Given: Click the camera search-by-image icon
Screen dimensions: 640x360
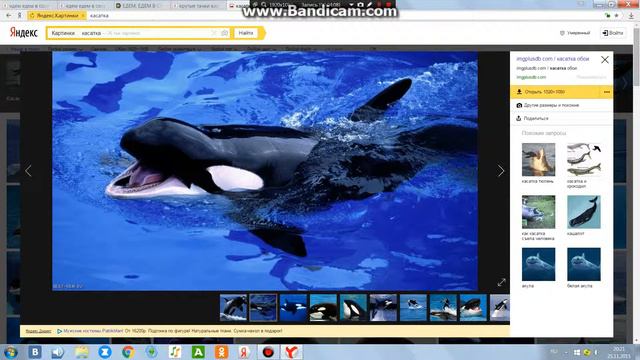Looking at the screenshot, I should pyautogui.click(x=224, y=33).
